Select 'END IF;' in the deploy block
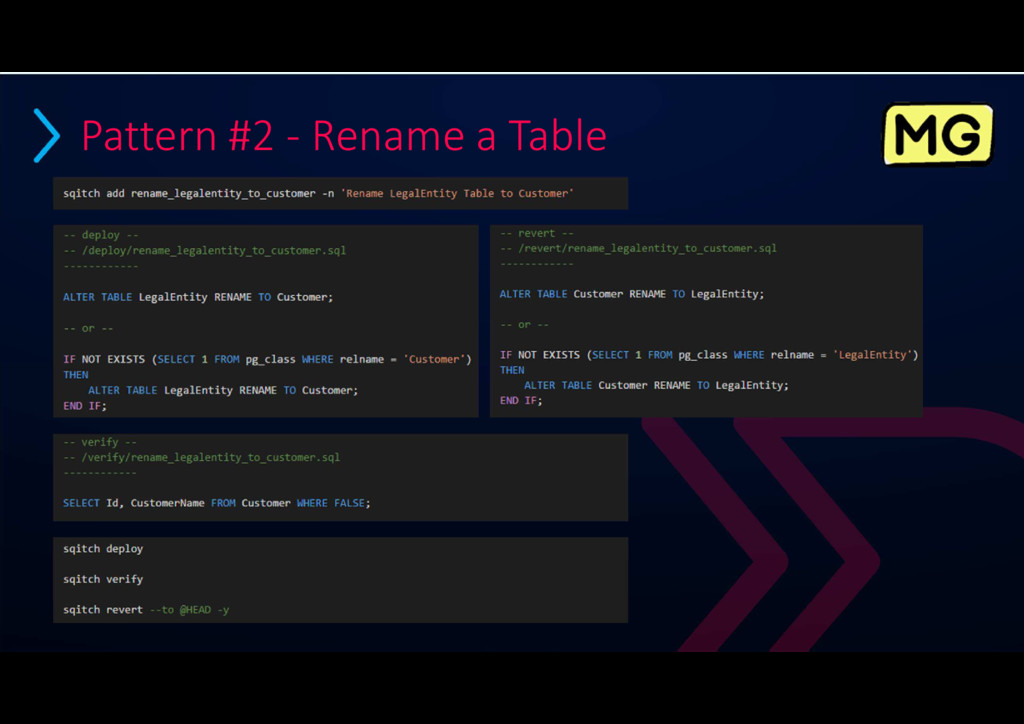 tap(84, 406)
